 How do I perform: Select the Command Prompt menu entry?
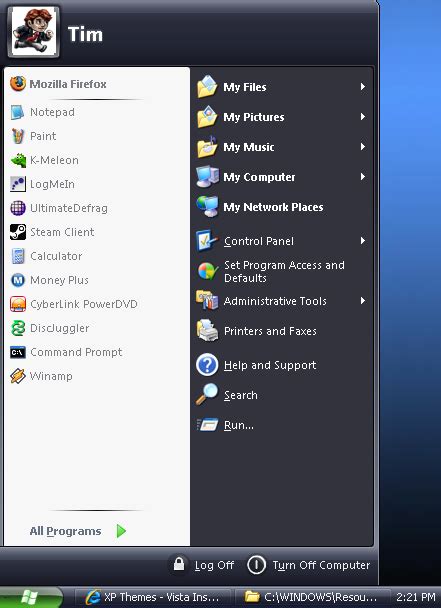[97, 352]
